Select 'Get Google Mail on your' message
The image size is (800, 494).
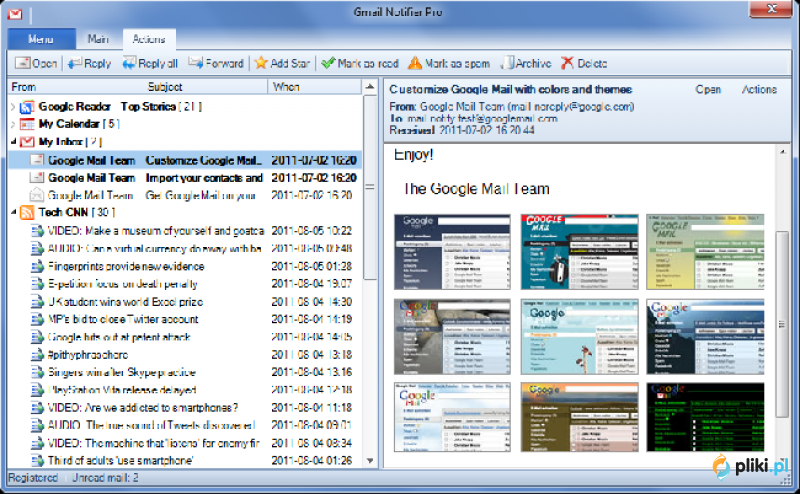[x=185, y=195]
